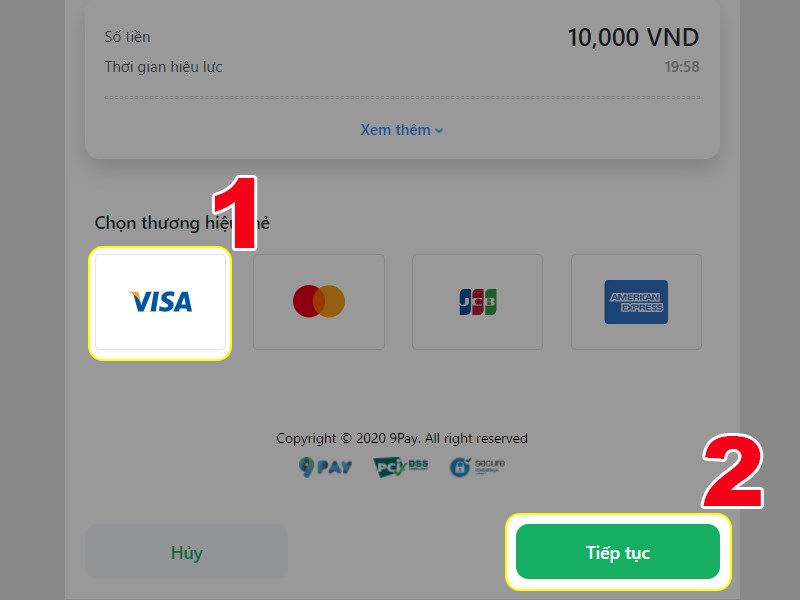Click the red number 2 annotation
This screenshot has width=800, height=600.
coord(733,471)
